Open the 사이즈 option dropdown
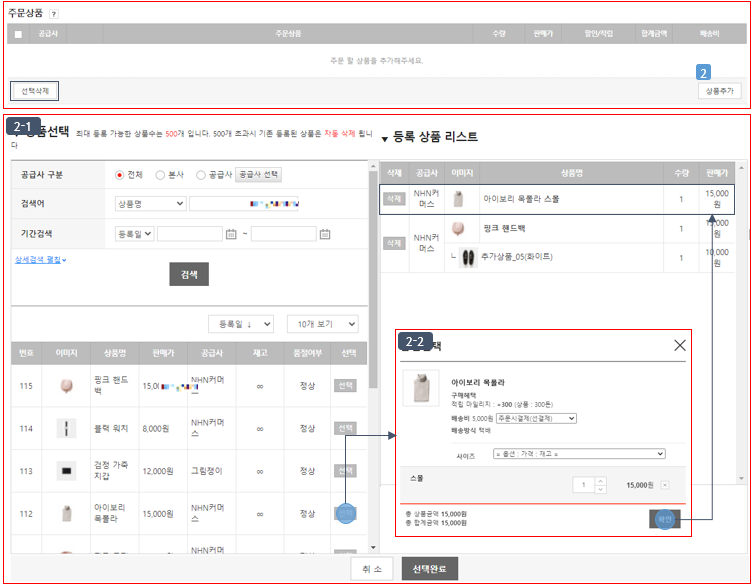Screen dimensions: 754x587 click(579, 453)
